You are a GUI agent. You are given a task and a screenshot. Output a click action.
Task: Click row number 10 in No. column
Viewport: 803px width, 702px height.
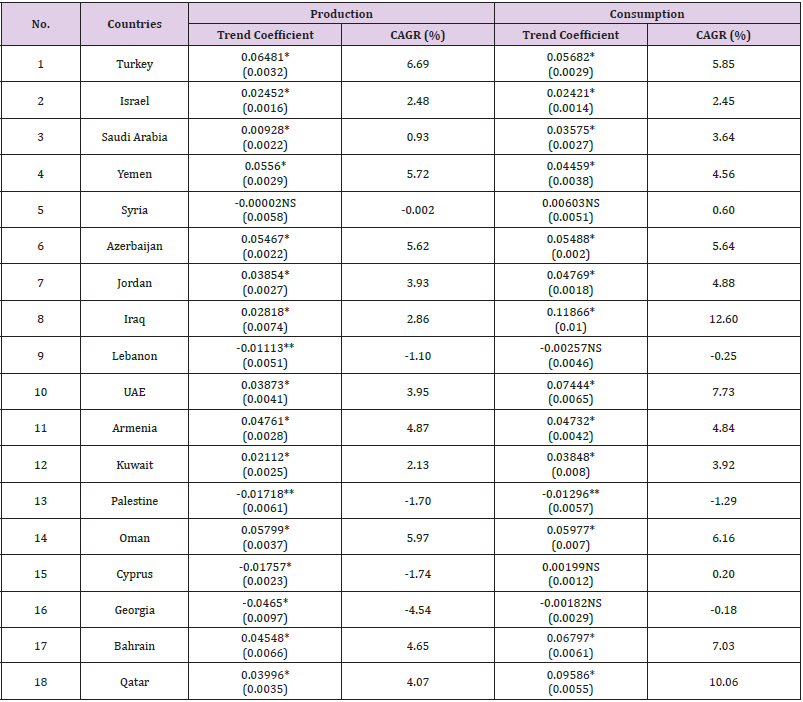click(x=40, y=392)
